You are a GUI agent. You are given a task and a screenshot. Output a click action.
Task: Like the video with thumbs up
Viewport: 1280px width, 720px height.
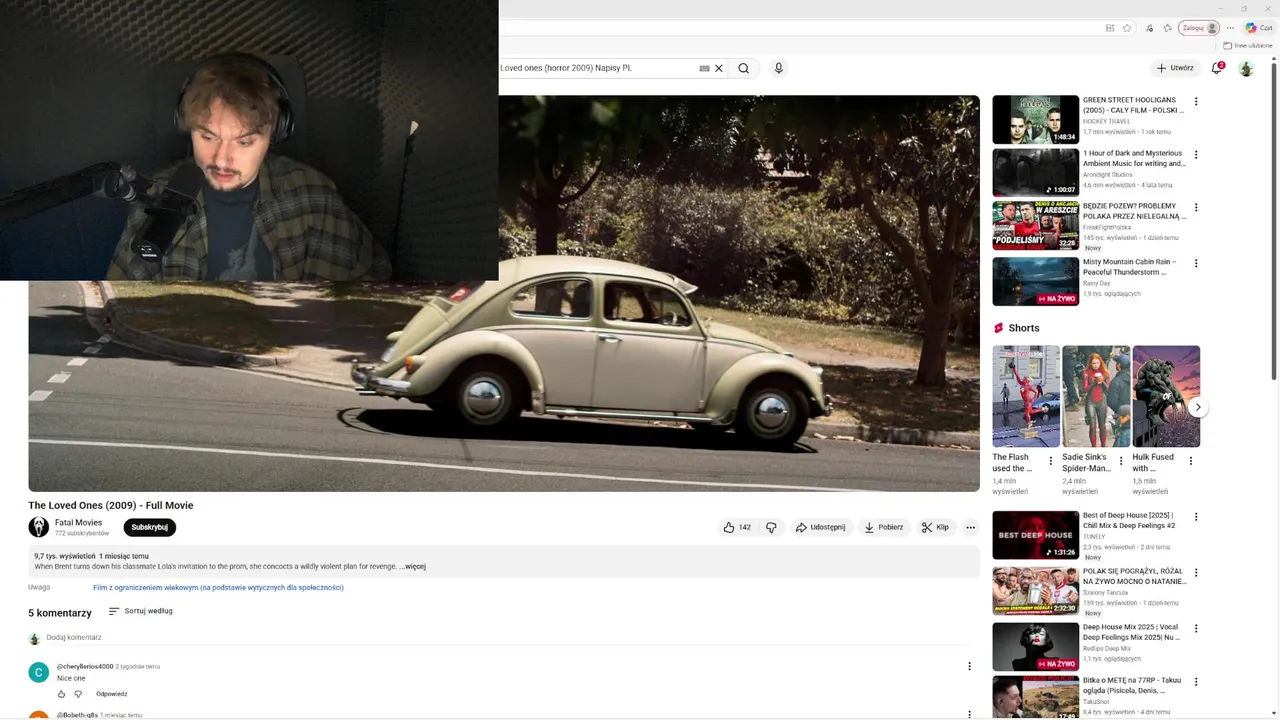click(x=737, y=527)
